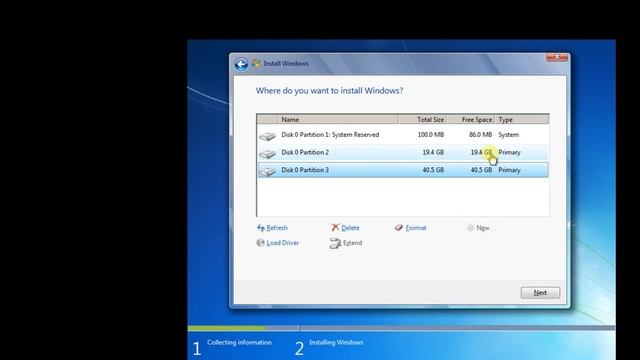
Task: Click the greyed-out New link
Action: [x=482, y=228]
